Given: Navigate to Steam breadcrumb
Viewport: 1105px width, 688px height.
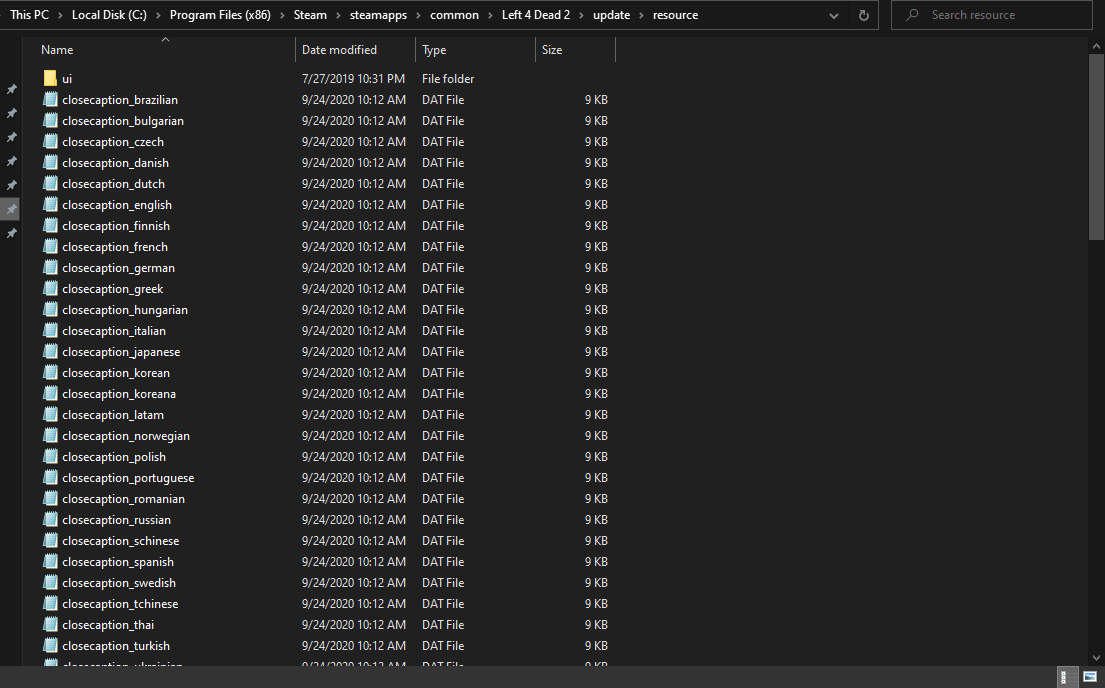Looking at the screenshot, I should point(310,15).
